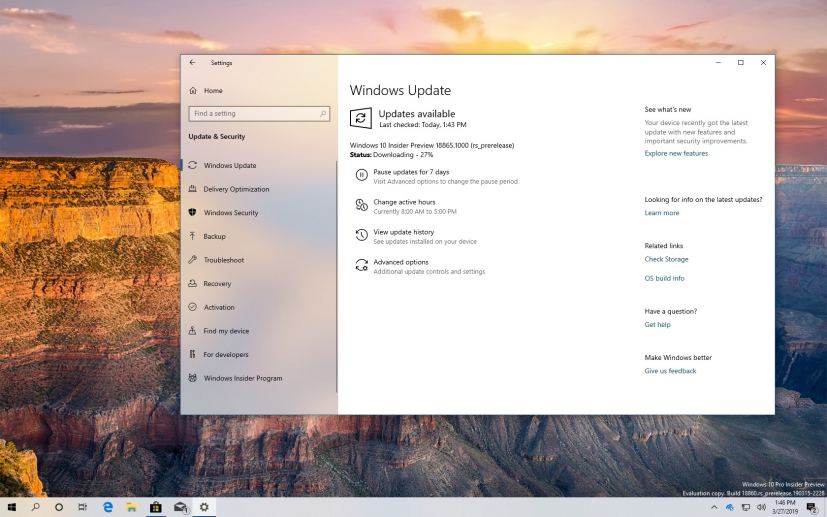Click the Backup upload arrow icon
827x517 pixels.
[193, 236]
